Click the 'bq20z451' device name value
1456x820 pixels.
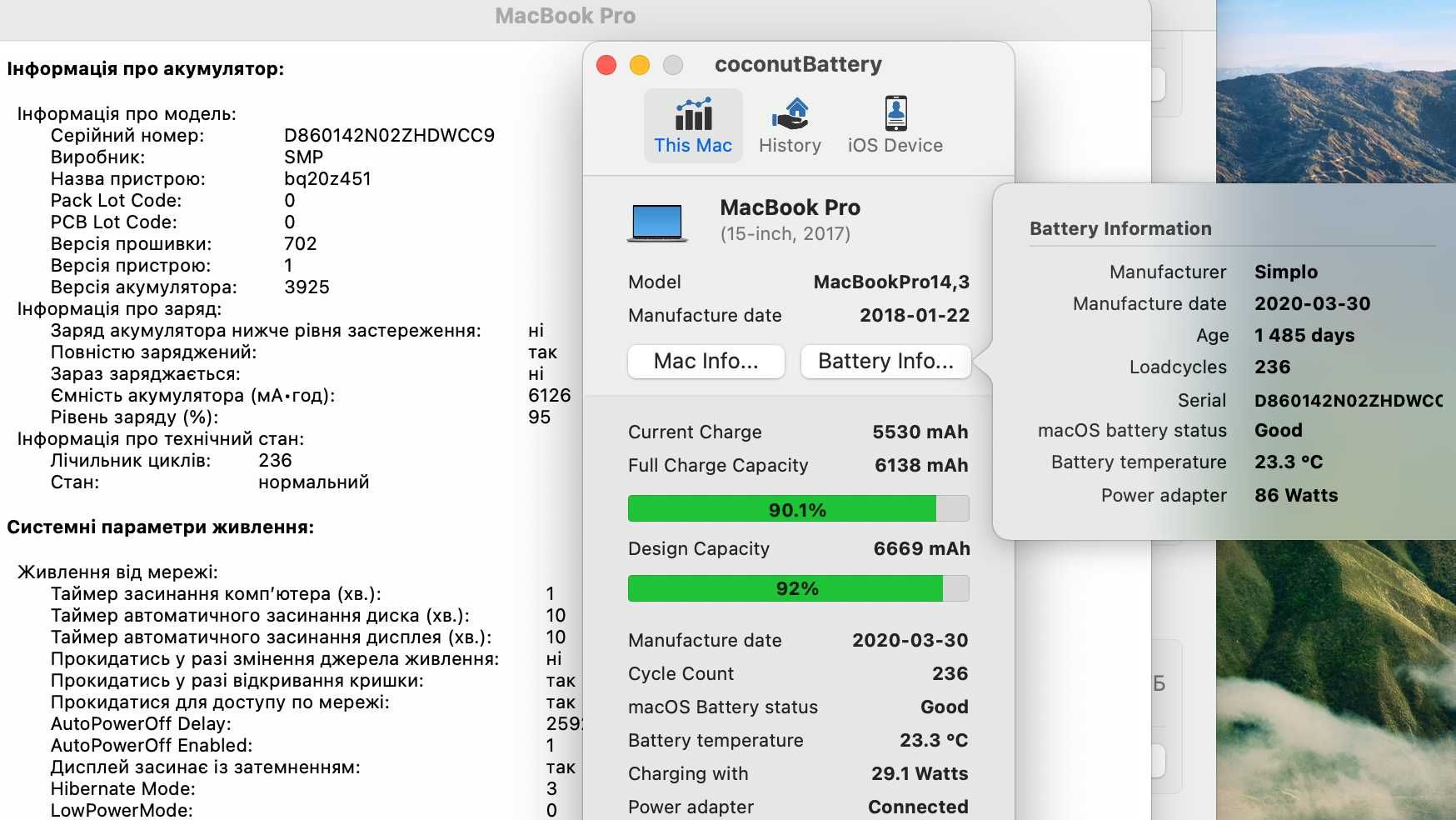[x=327, y=179]
